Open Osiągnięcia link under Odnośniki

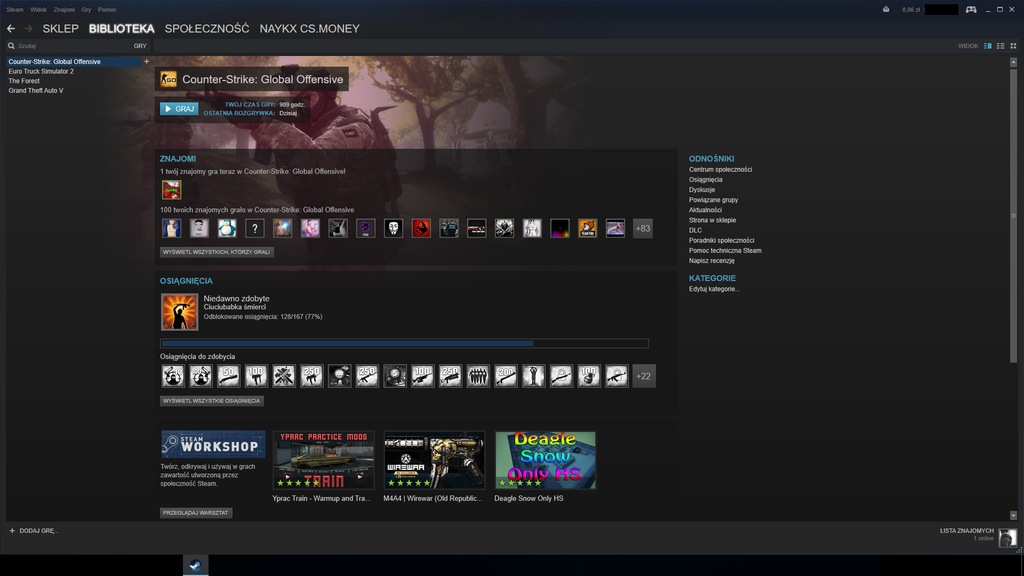coord(705,180)
